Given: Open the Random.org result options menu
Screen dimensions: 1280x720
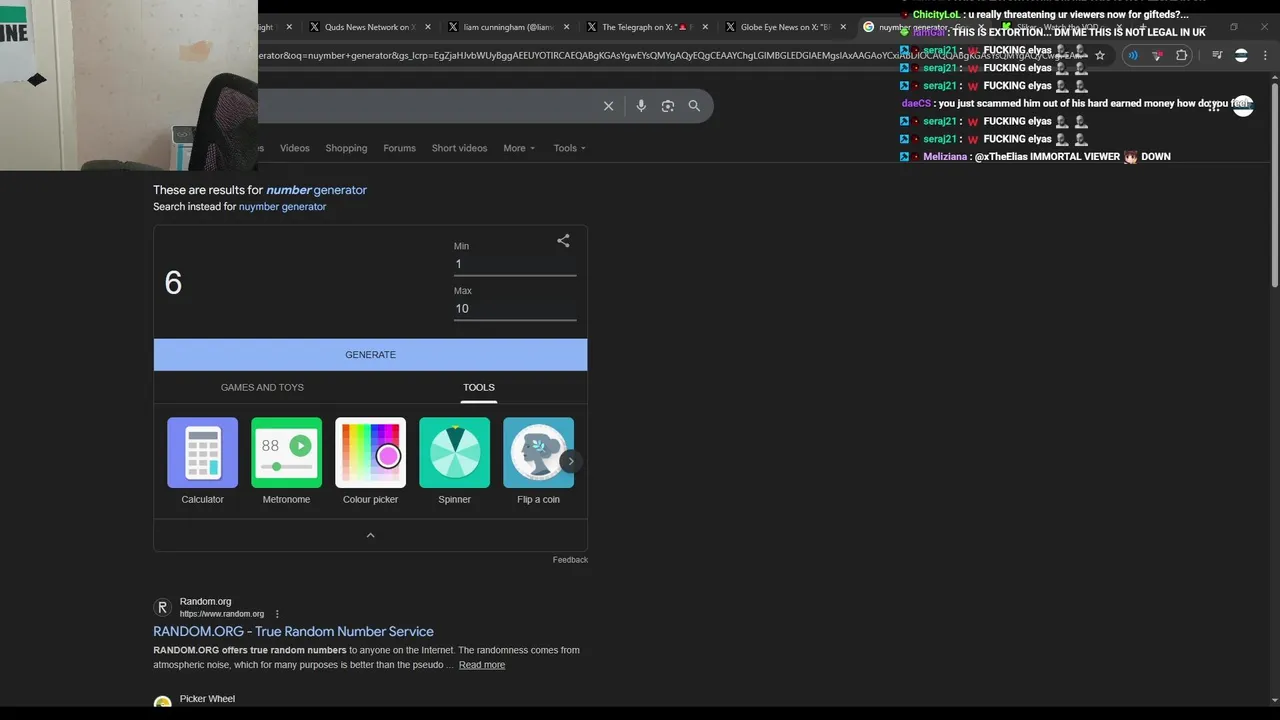Looking at the screenshot, I should point(277,614).
